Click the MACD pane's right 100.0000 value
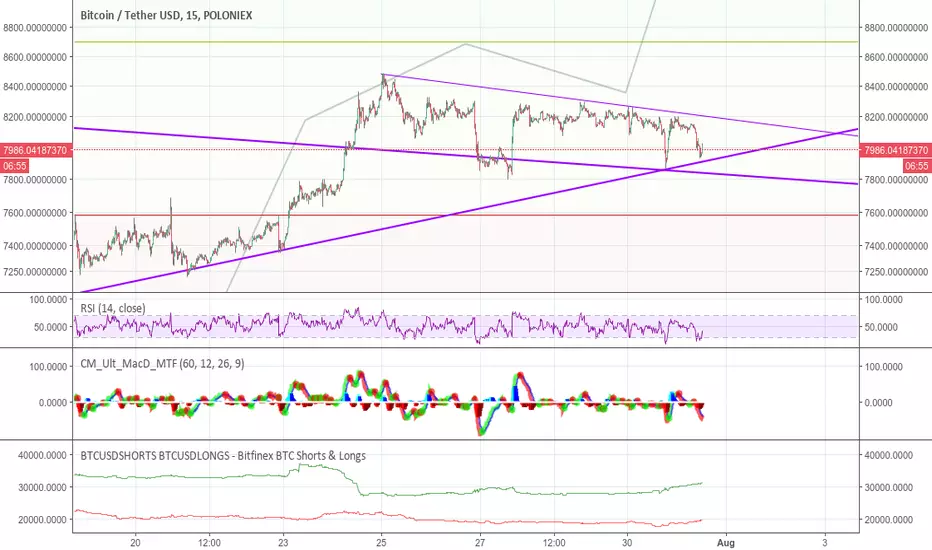932x550 pixels. [884, 367]
